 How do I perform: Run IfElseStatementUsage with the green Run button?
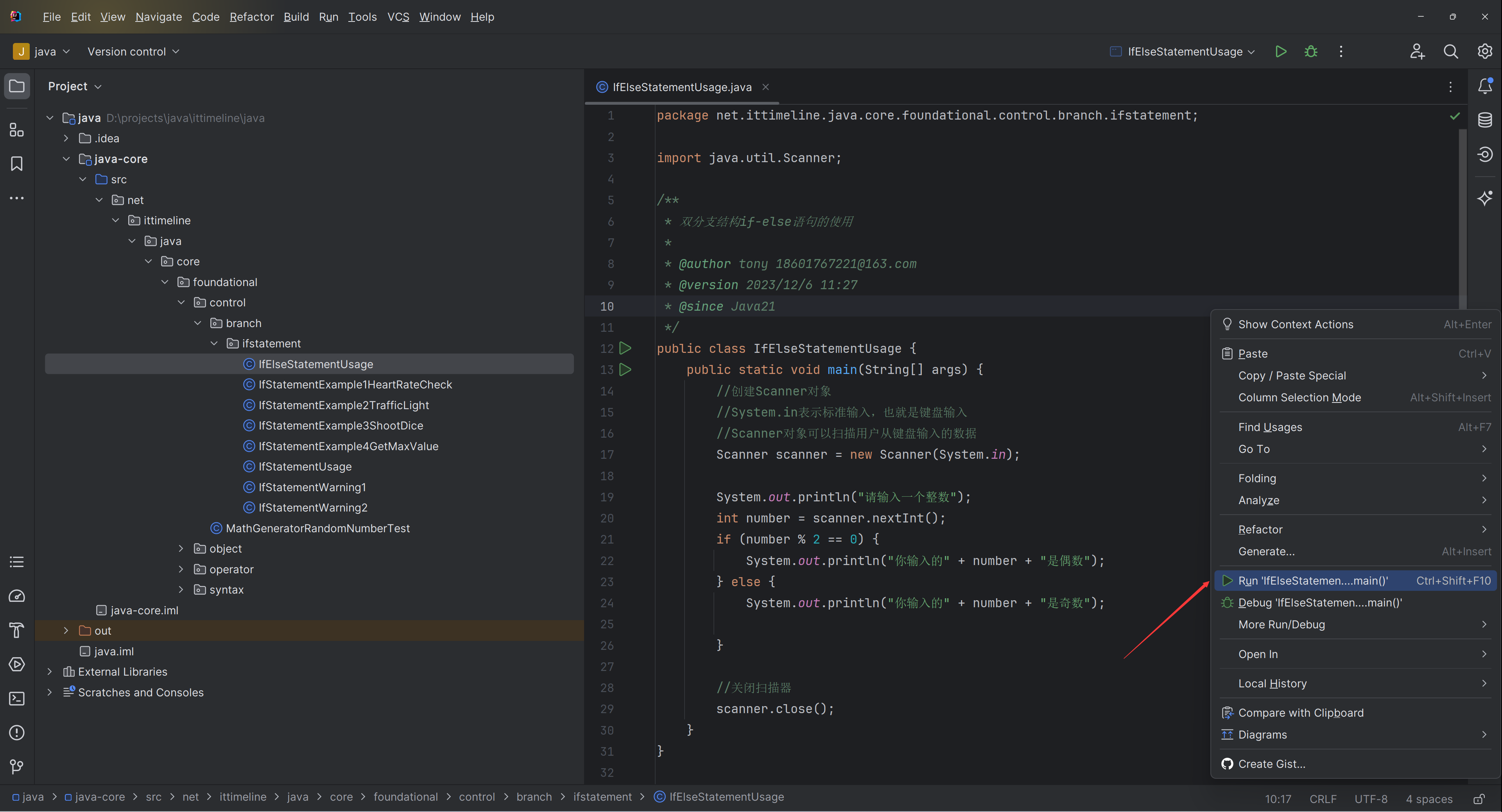(1280, 51)
